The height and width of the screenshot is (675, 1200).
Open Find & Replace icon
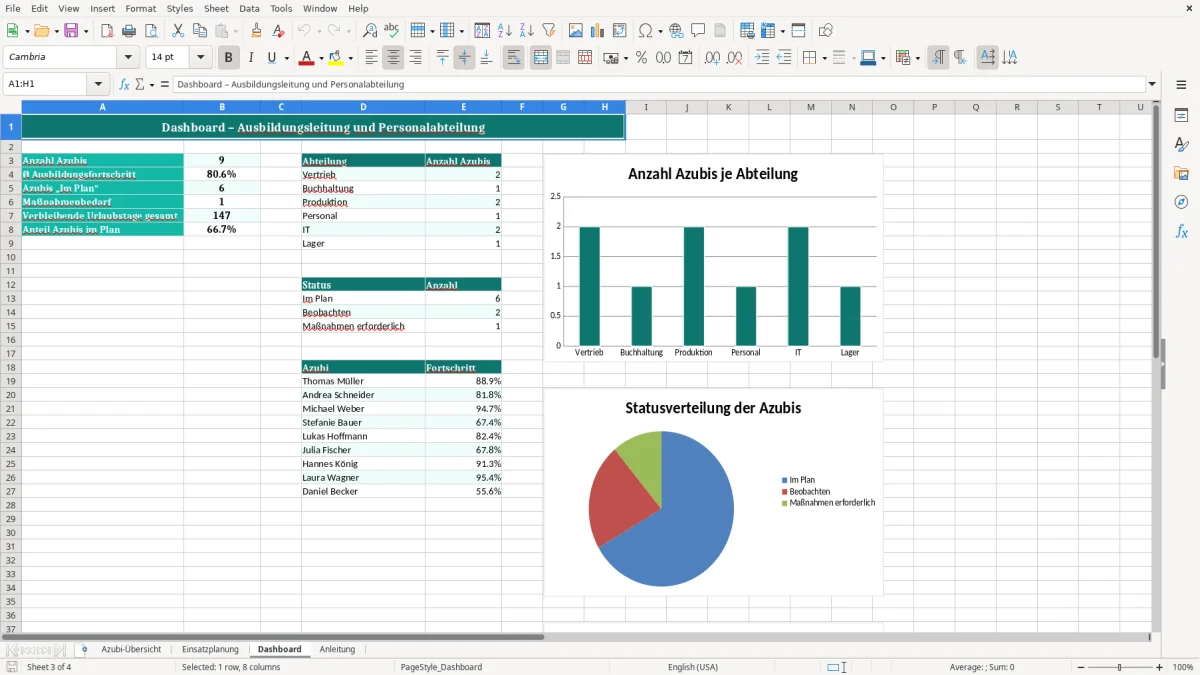coord(370,31)
